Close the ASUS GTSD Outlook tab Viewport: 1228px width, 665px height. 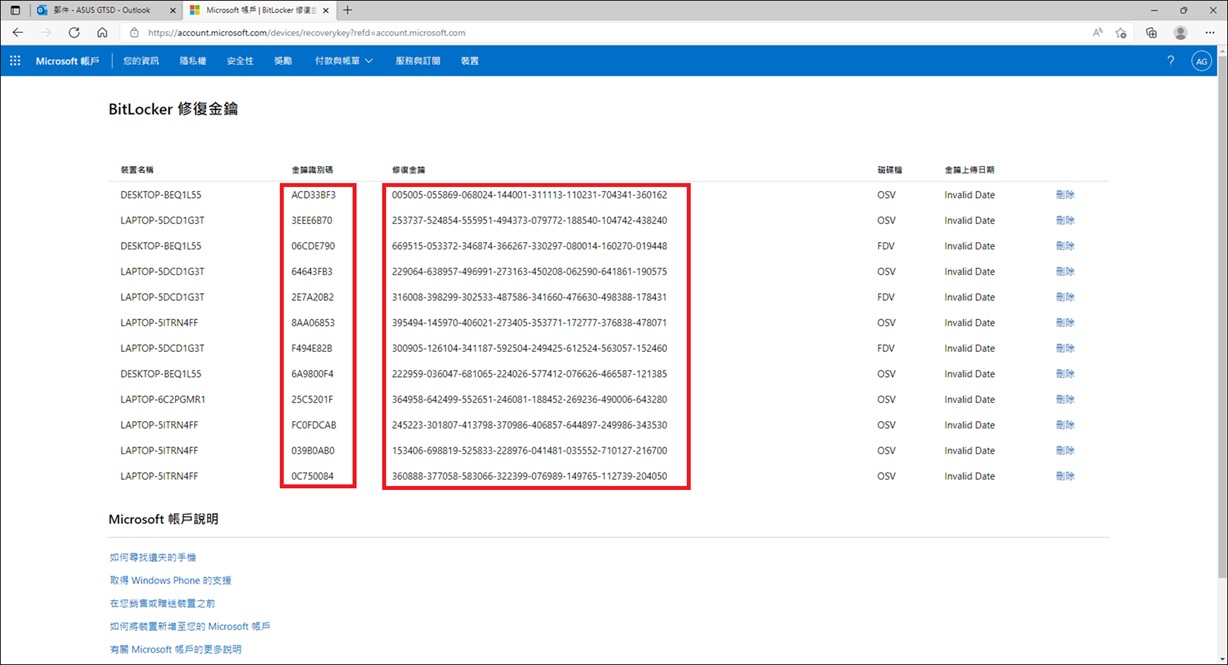tap(173, 10)
